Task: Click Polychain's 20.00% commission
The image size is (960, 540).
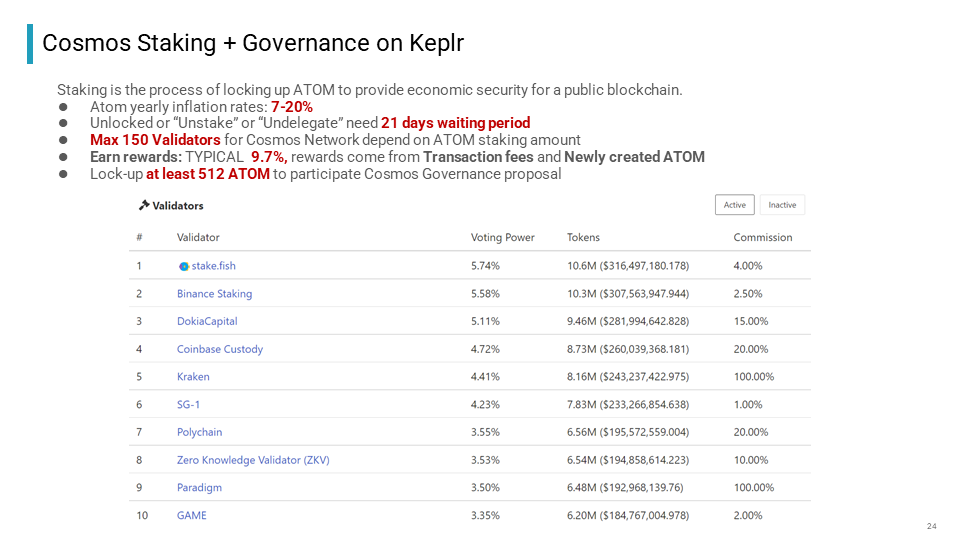Action: point(751,432)
